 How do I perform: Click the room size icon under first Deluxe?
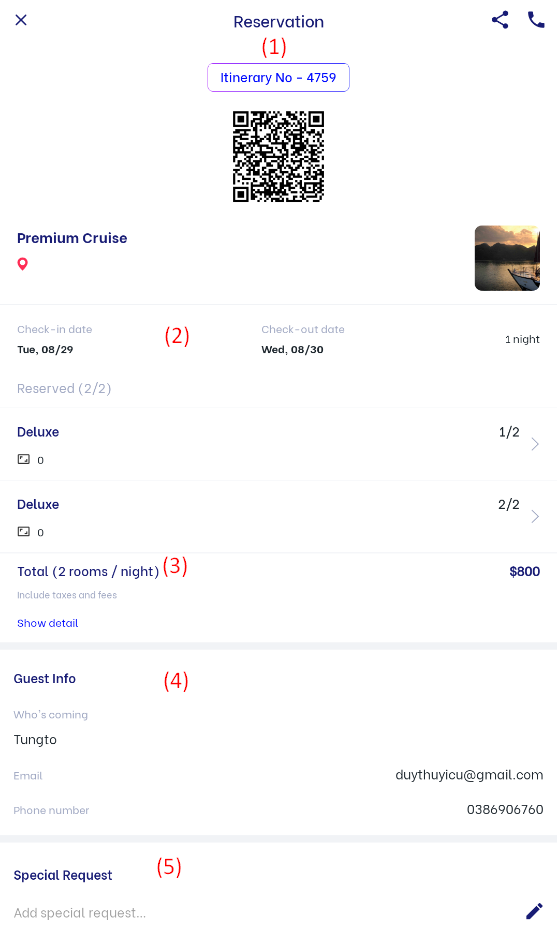click(23, 459)
